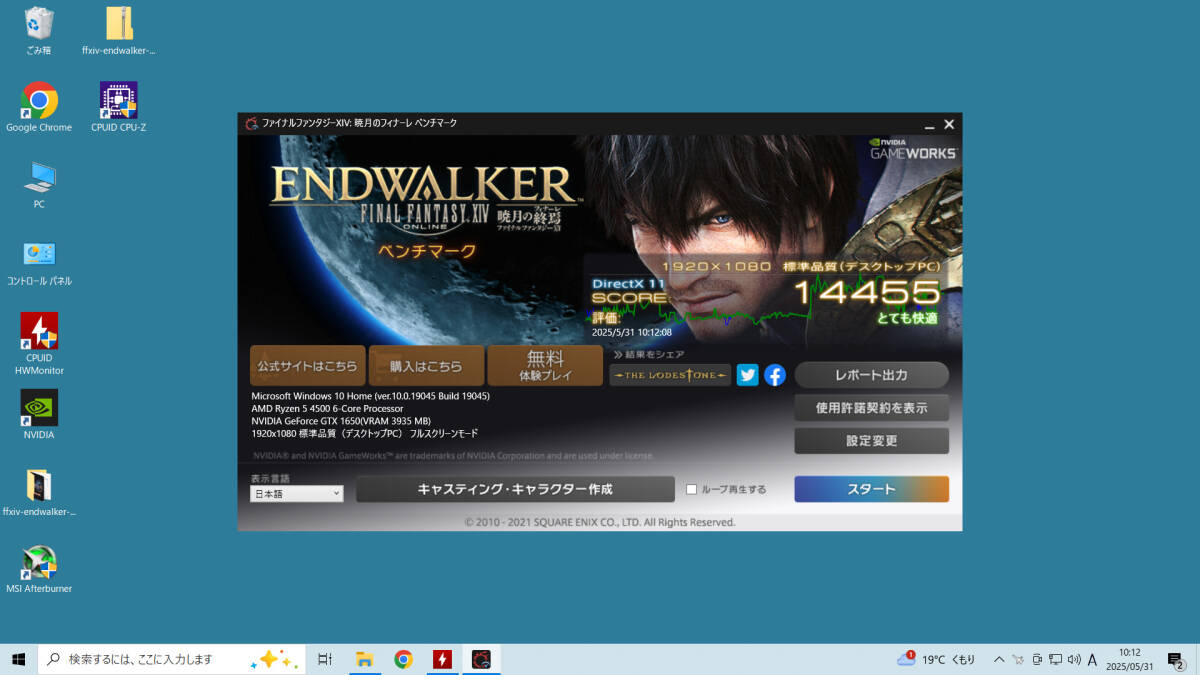Screen dimensions: 1200x675
Task: Launch CPUID HWMonitor from the desktop
Action: pyautogui.click(x=39, y=344)
